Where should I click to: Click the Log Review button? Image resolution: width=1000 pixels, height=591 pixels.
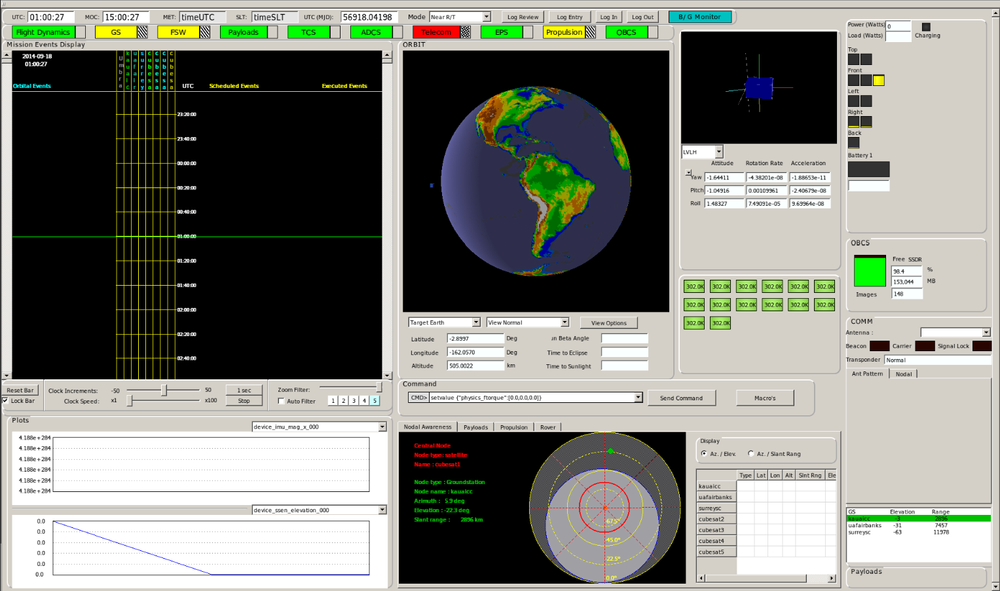(523, 17)
